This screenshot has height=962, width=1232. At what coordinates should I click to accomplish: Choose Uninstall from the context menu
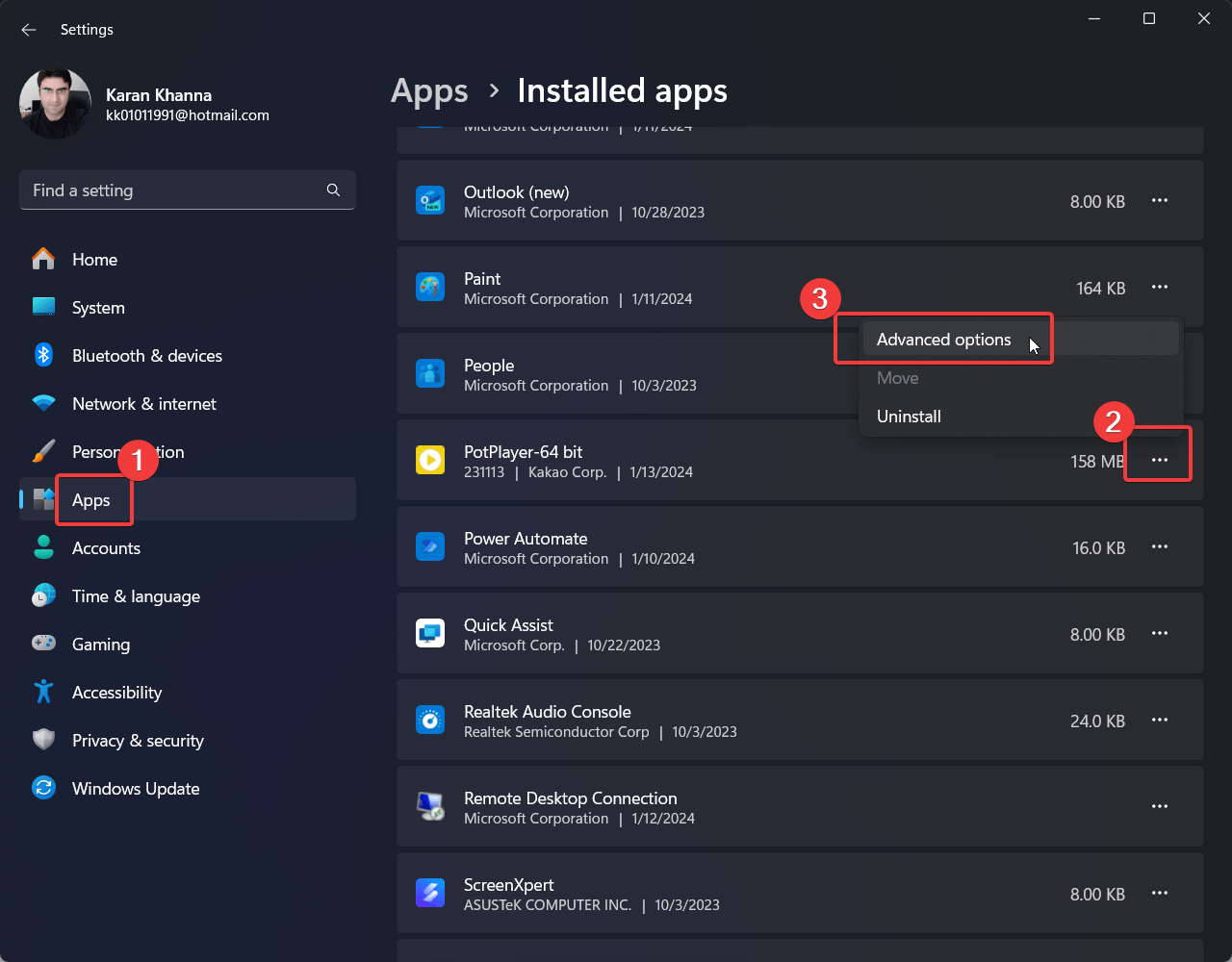tap(909, 417)
